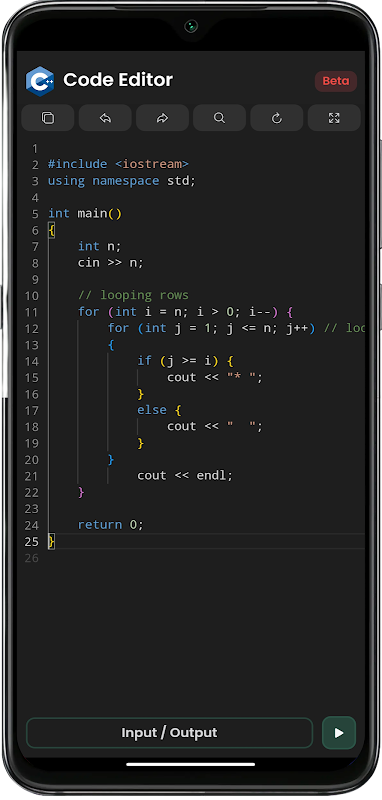This screenshot has height=800, width=382.
Task: Expand editor to fullscreen
Action: (x=334, y=118)
